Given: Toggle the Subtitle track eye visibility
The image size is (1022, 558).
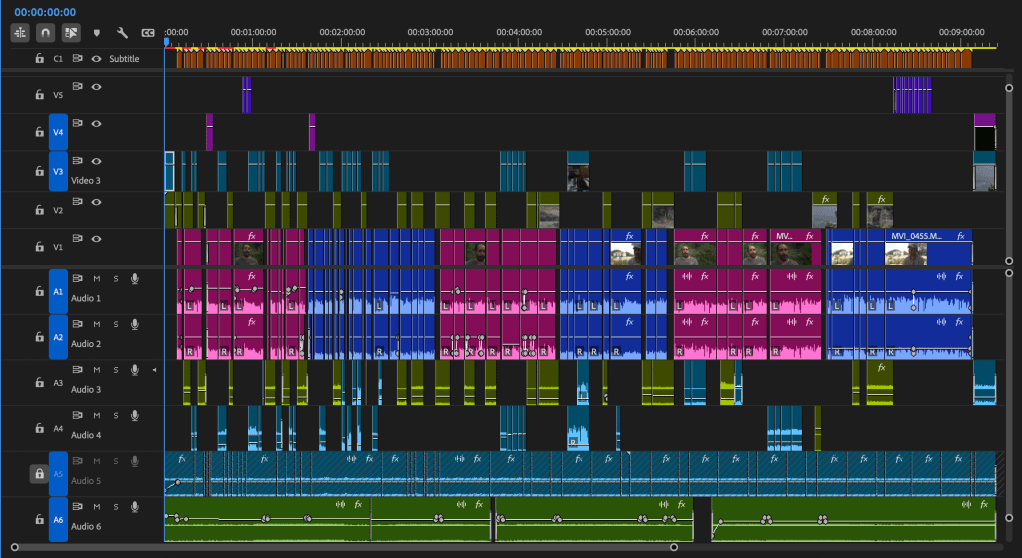Looking at the screenshot, I should click(x=96, y=59).
